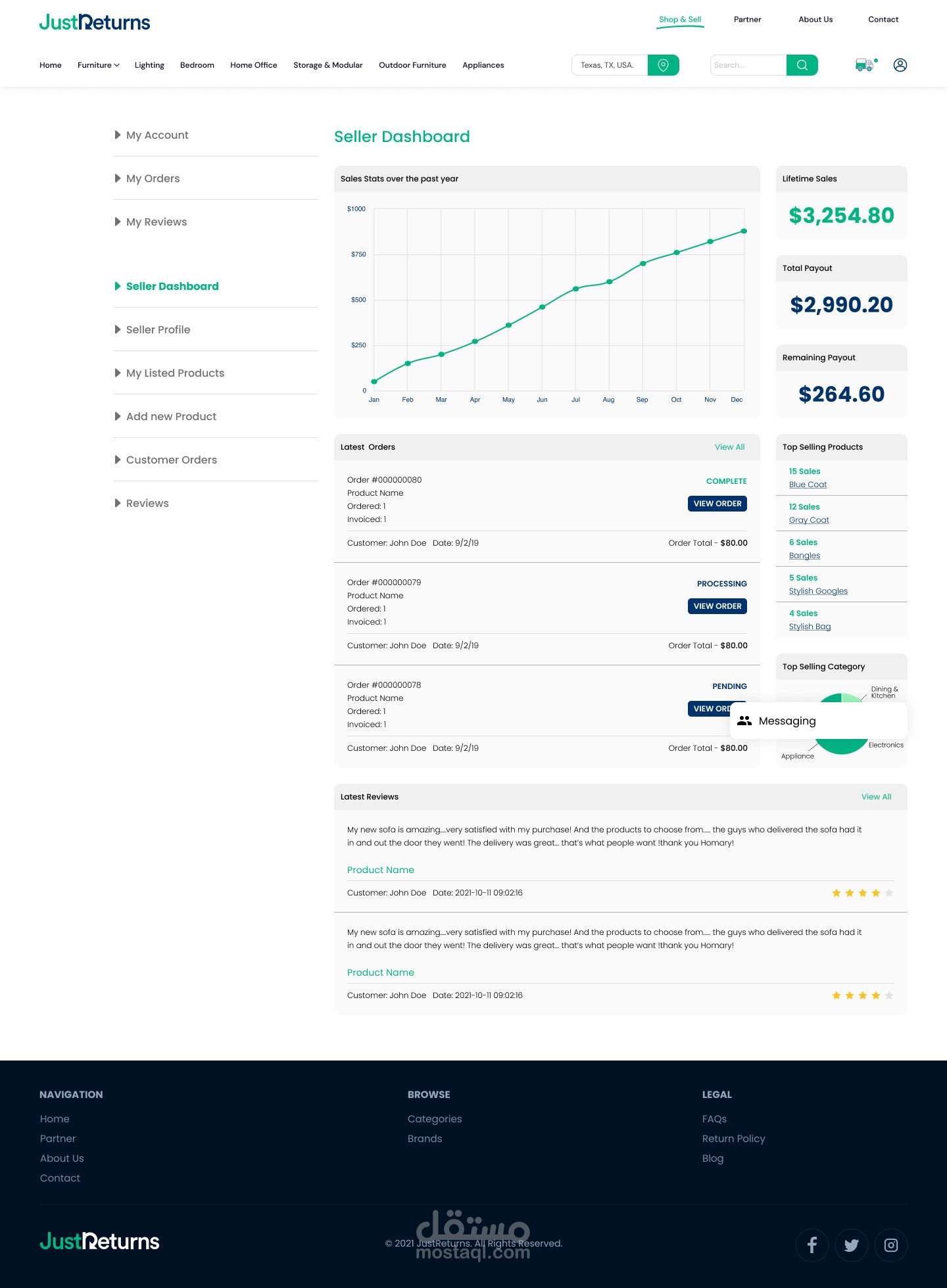This screenshot has width=947, height=1288.
Task: Open the user profile icon
Action: pyautogui.click(x=900, y=65)
